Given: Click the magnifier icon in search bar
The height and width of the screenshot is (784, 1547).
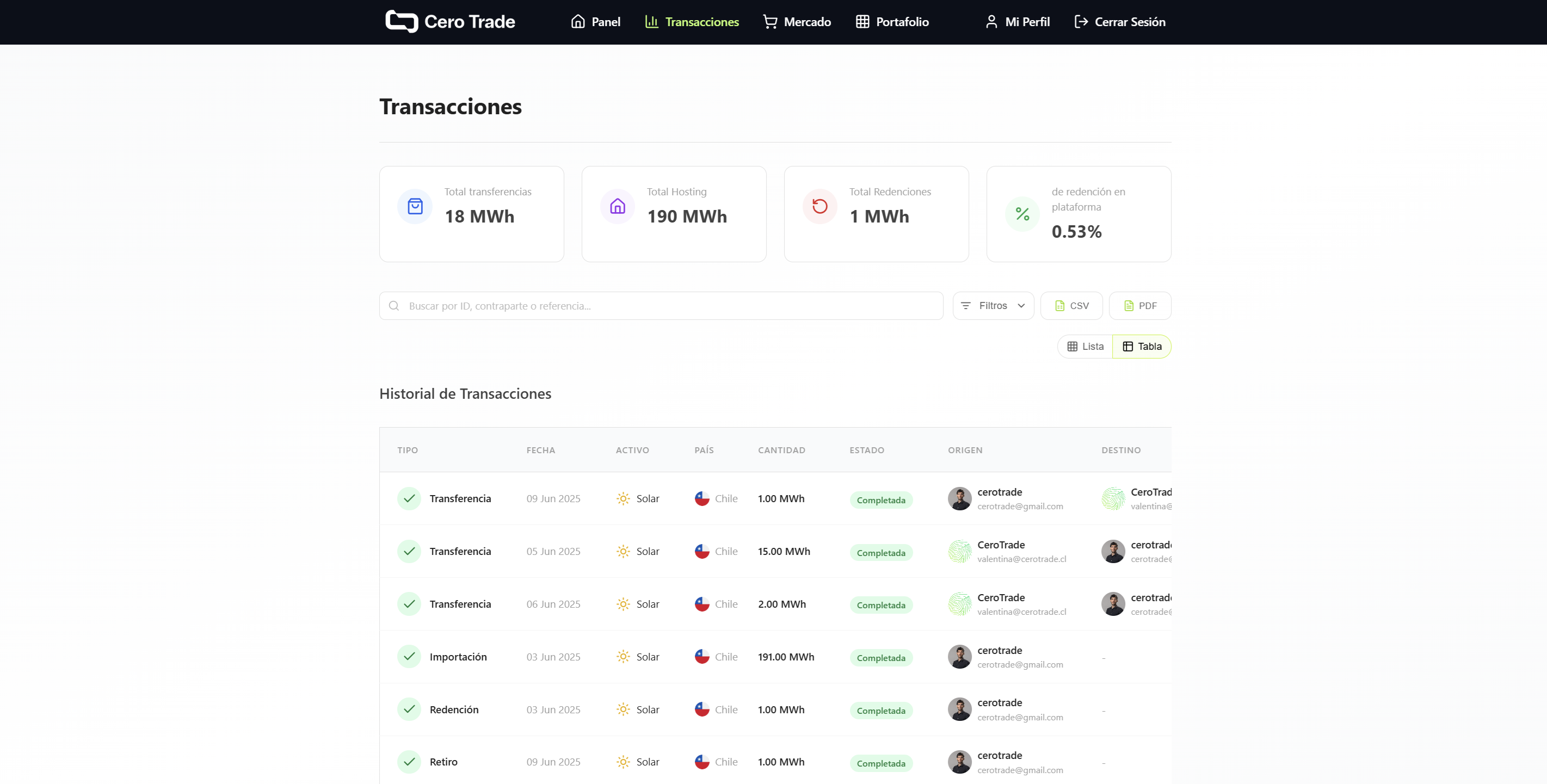Looking at the screenshot, I should click(394, 306).
